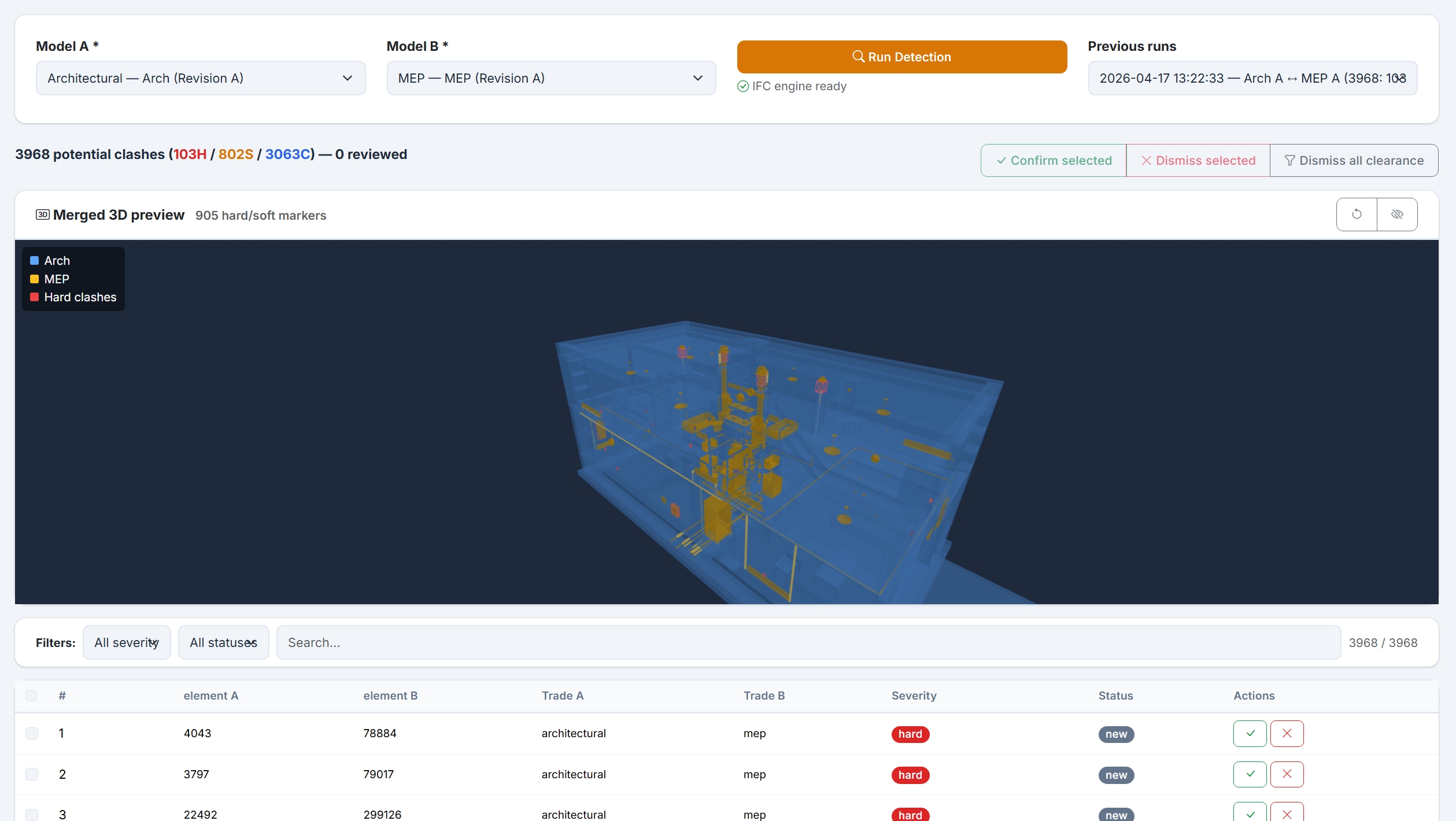The height and width of the screenshot is (821, 1456).
Task: Click the Confirm selected button
Action: (x=1053, y=160)
